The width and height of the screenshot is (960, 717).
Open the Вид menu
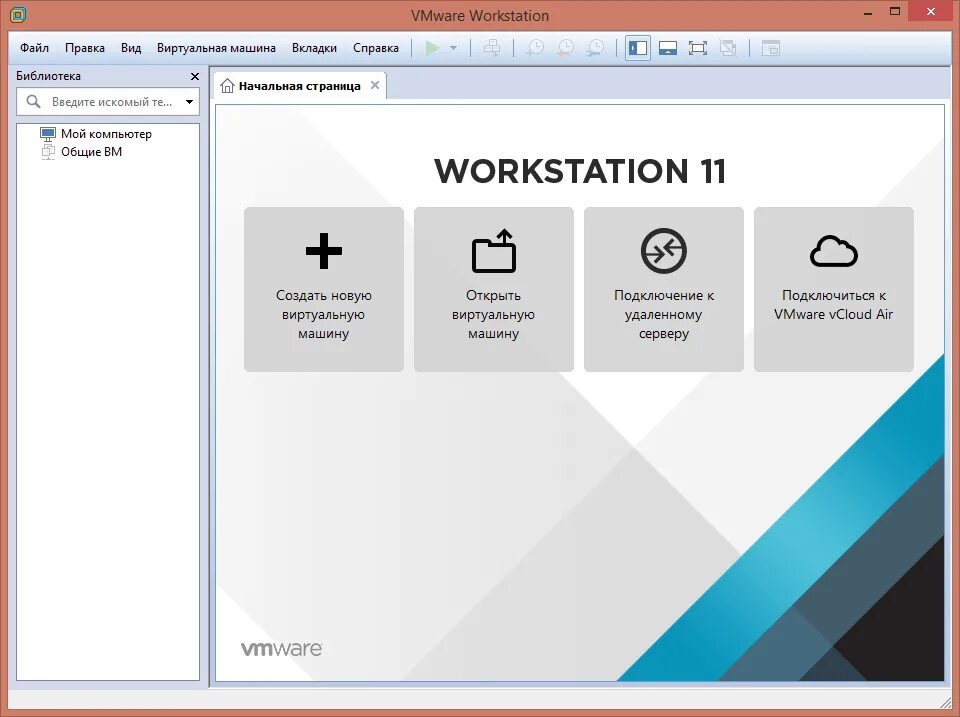click(130, 48)
